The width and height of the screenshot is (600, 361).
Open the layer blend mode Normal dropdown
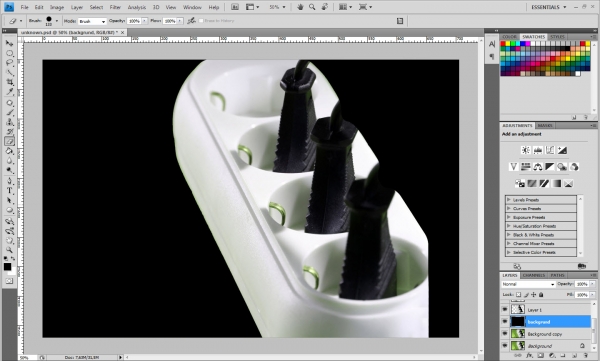point(528,284)
